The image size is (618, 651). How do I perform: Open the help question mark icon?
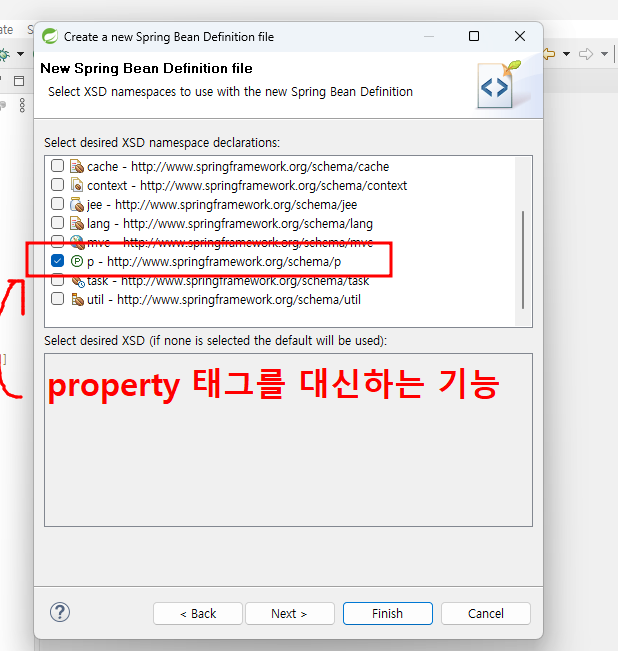[60, 612]
